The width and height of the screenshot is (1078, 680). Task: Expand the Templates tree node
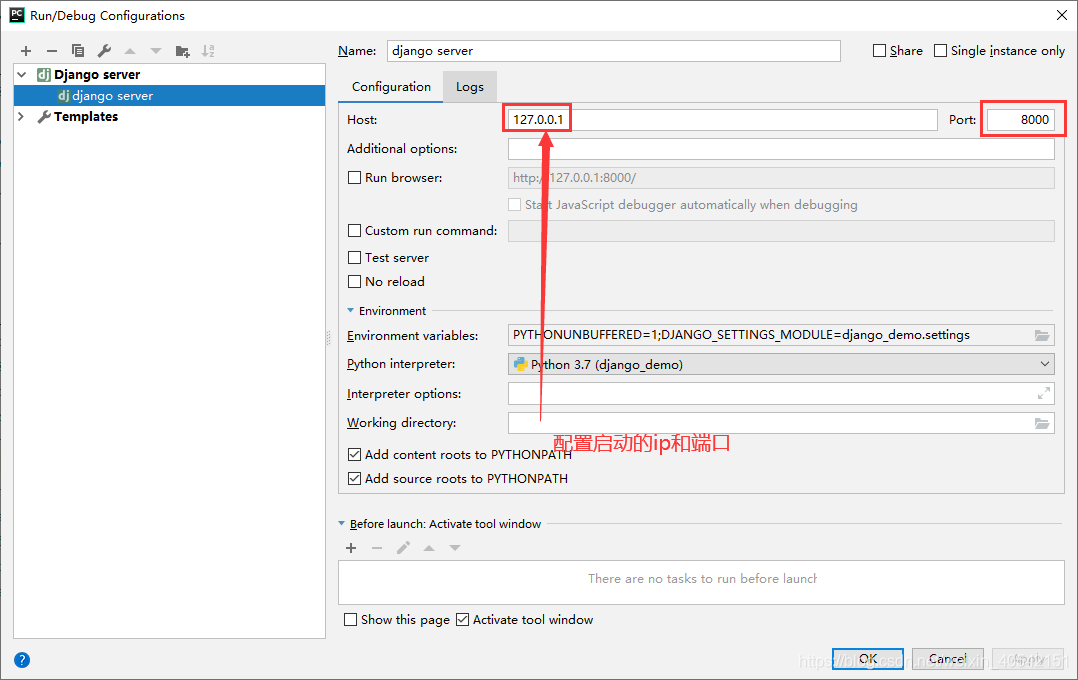pyautogui.click(x=21, y=116)
